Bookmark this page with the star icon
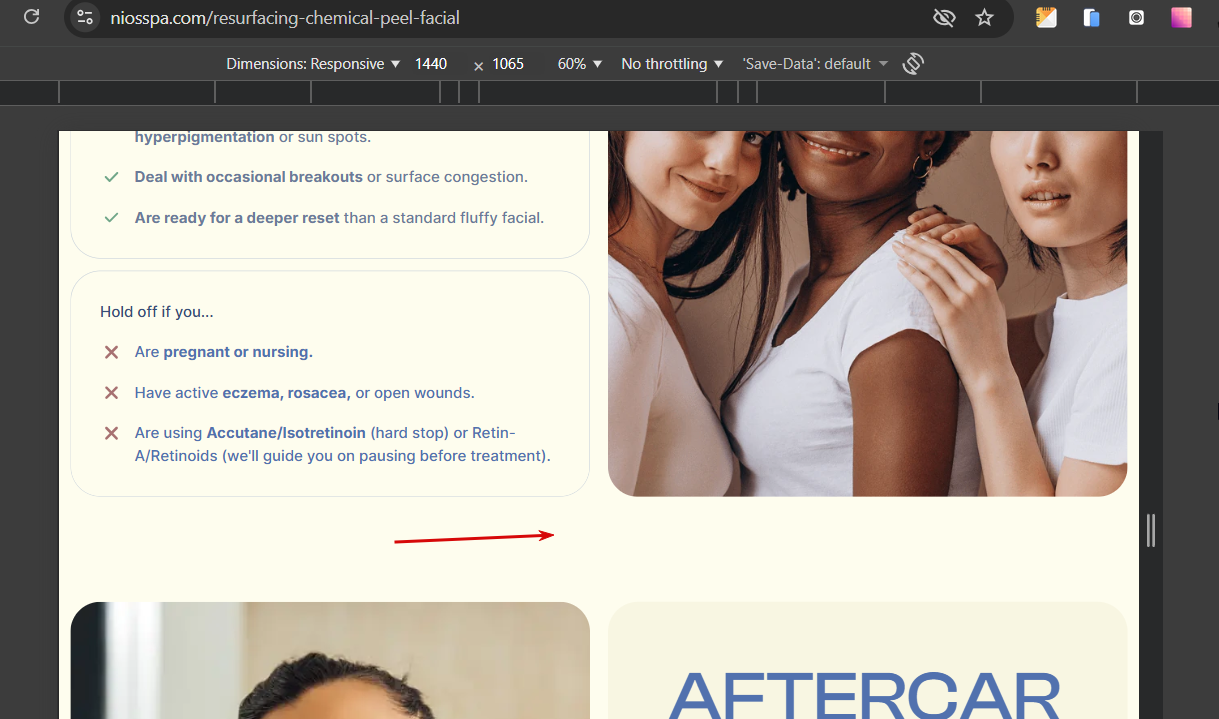 (985, 18)
